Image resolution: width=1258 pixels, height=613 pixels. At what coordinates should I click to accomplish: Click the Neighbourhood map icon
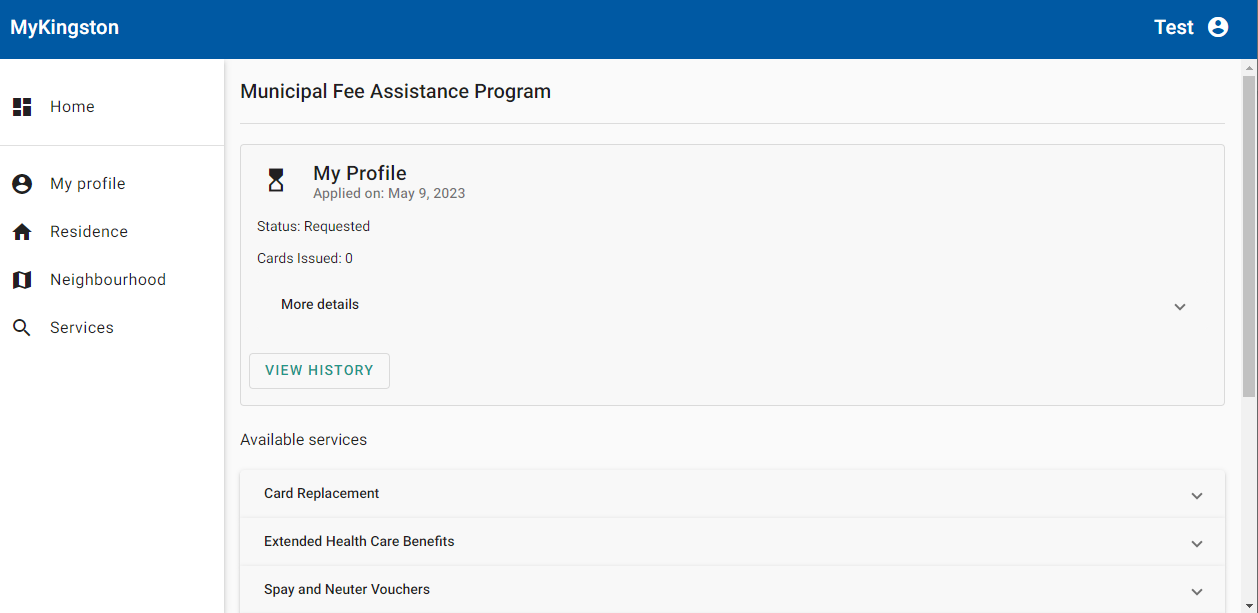(21, 279)
